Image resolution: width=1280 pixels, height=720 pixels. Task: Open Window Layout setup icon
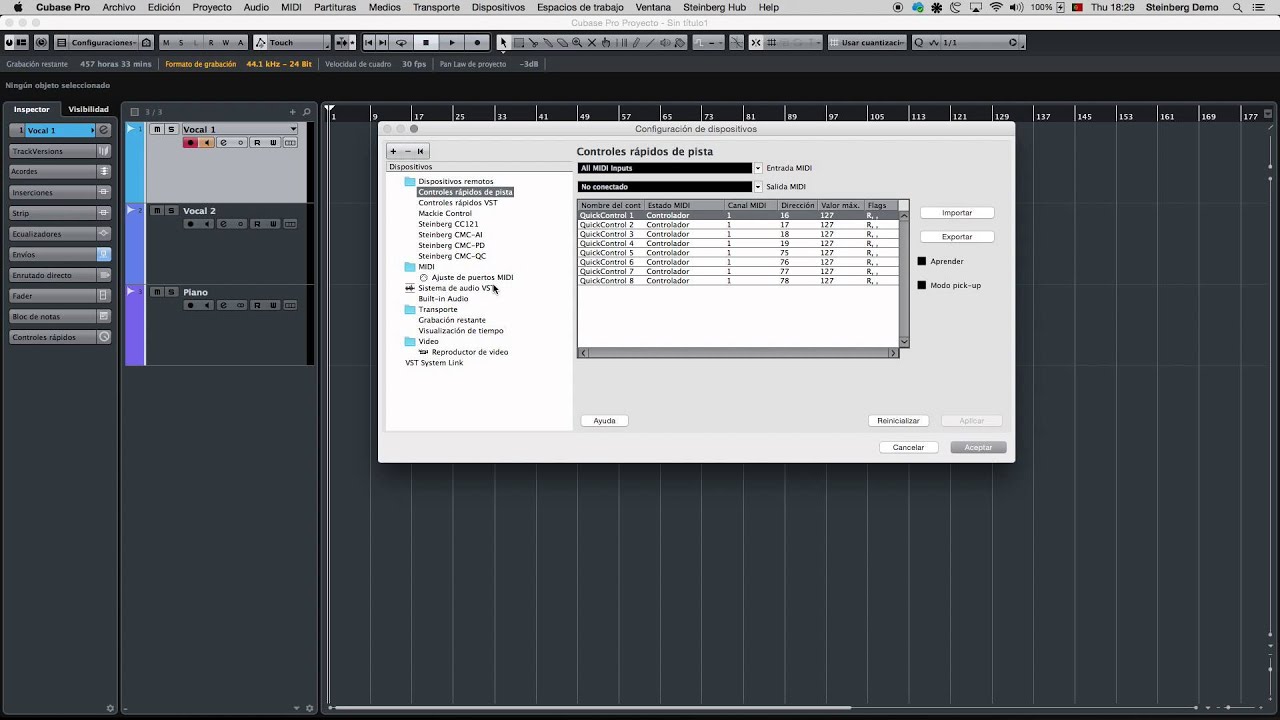[21, 43]
